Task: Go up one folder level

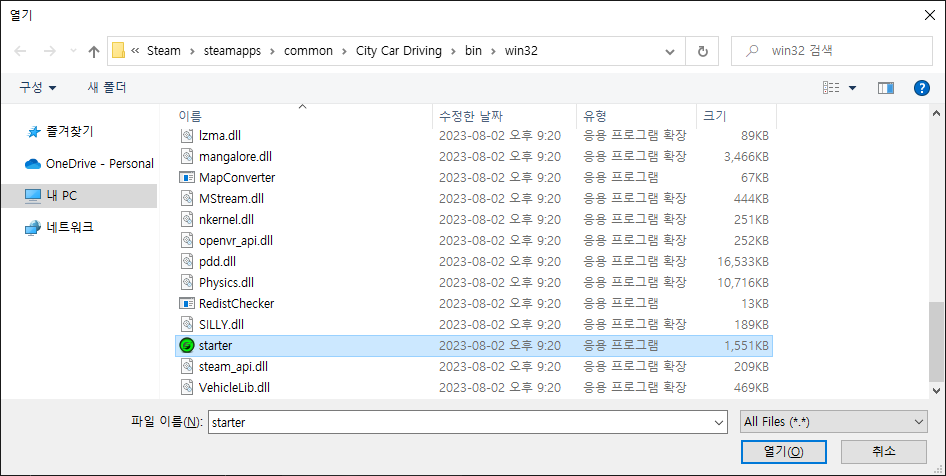Action: [94, 51]
